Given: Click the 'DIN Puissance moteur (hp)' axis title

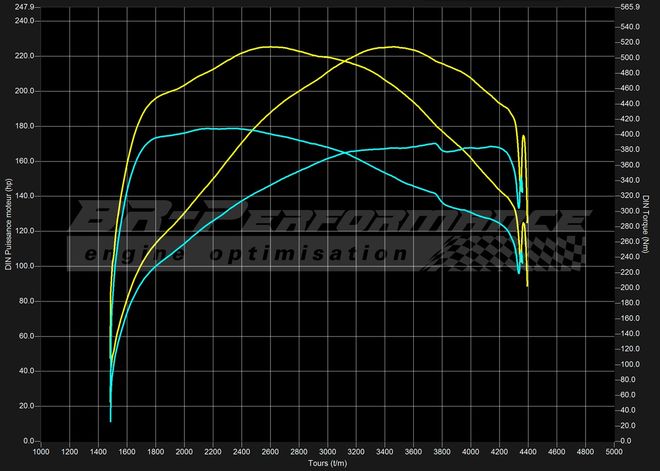Looking at the screenshot, I should click(8, 224).
